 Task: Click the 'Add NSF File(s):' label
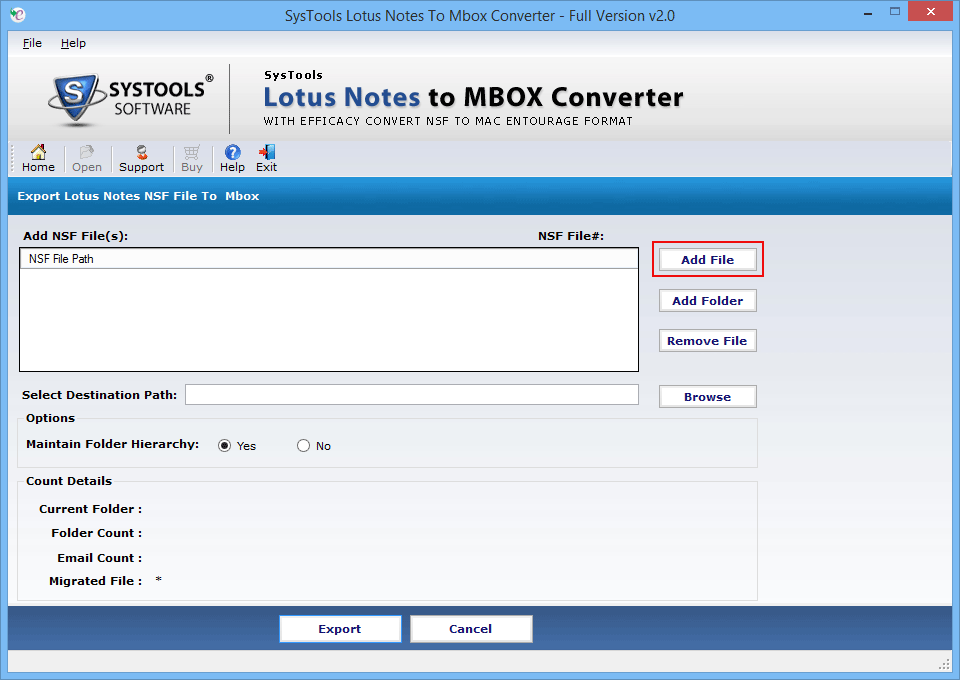click(75, 236)
